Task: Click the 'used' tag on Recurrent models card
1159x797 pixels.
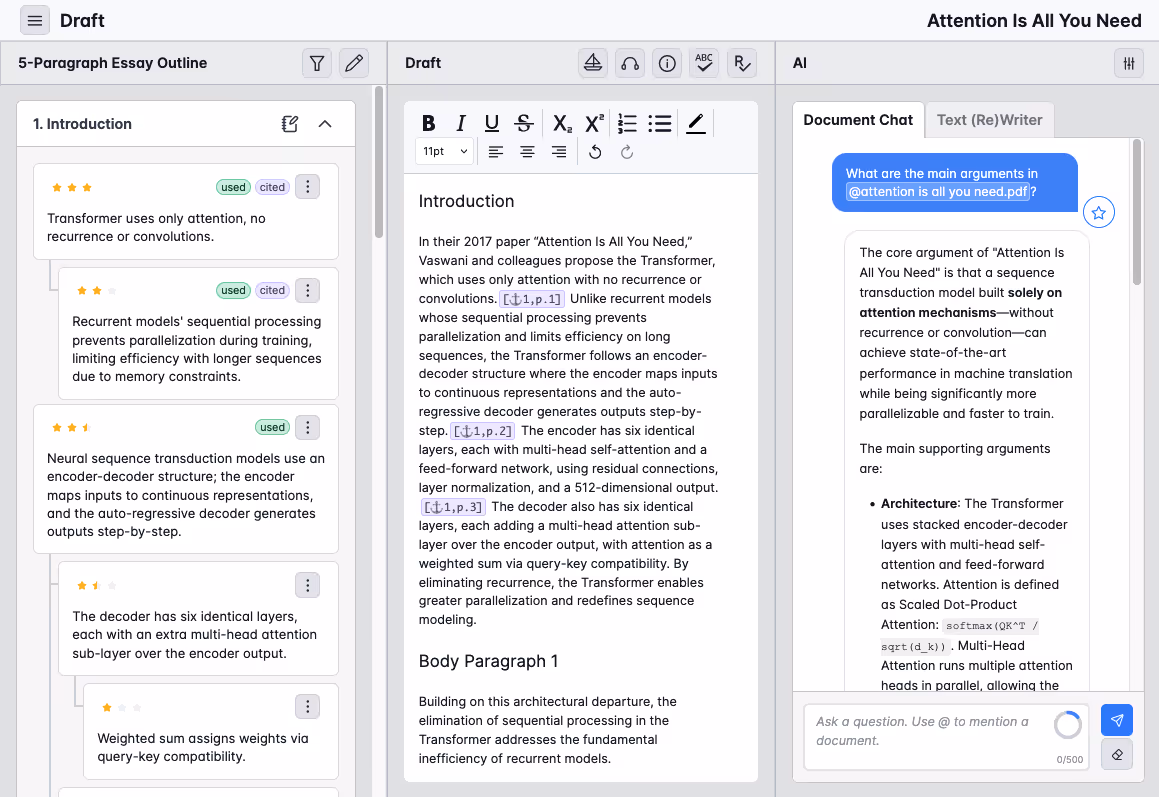Action: tap(234, 291)
